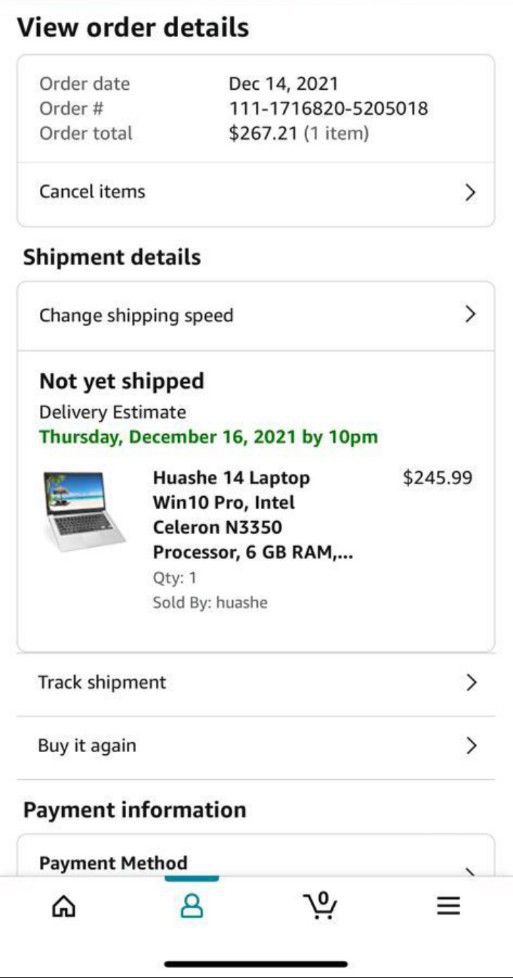Image resolution: width=513 pixels, height=978 pixels.
Task: View the laptop product thumbnail
Action: coord(84,511)
